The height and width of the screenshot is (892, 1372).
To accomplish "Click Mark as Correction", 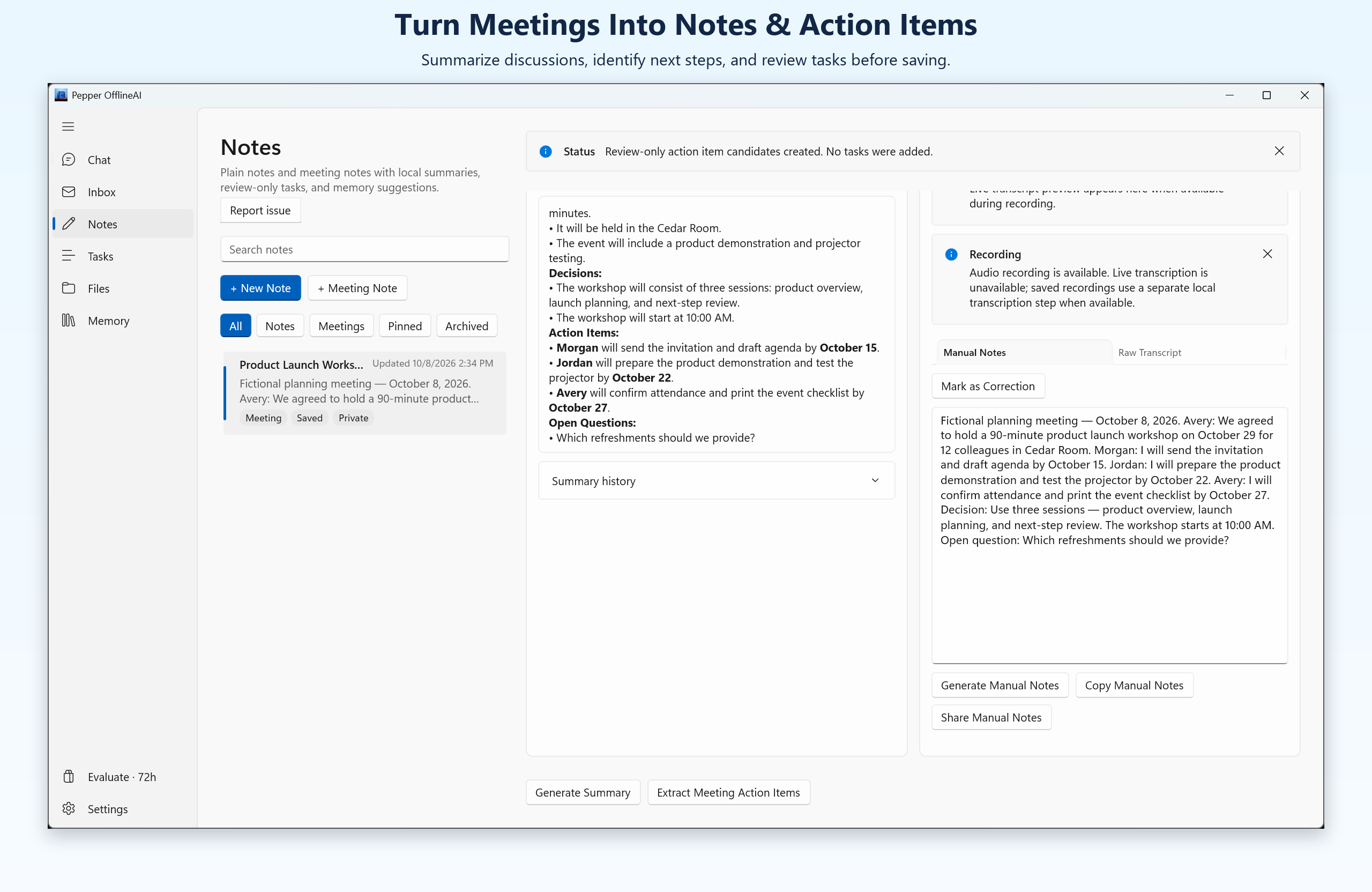I will (x=988, y=386).
